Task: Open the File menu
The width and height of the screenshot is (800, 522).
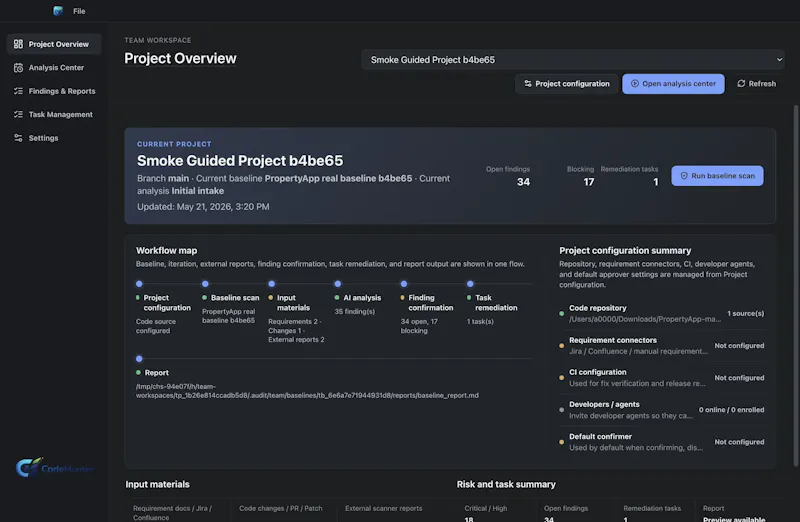Action: [79, 11]
